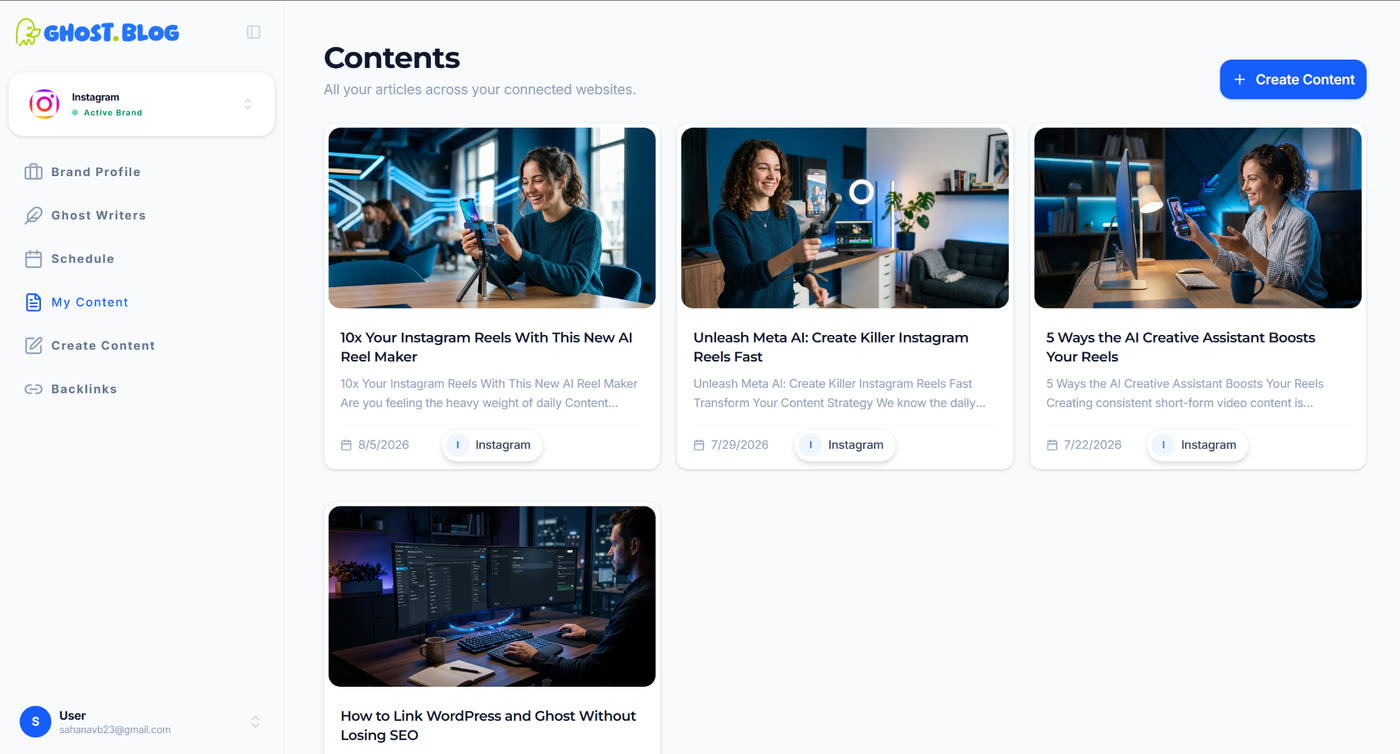This screenshot has height=754, width=1400.
Task: Open 'How to Link WordPress and Ghost' title
Action: pos(488,725)
